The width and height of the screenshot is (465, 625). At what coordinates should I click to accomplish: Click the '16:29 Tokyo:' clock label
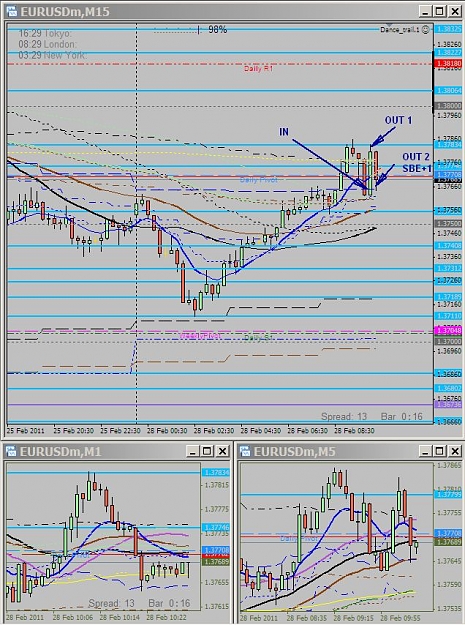[45, 33]
